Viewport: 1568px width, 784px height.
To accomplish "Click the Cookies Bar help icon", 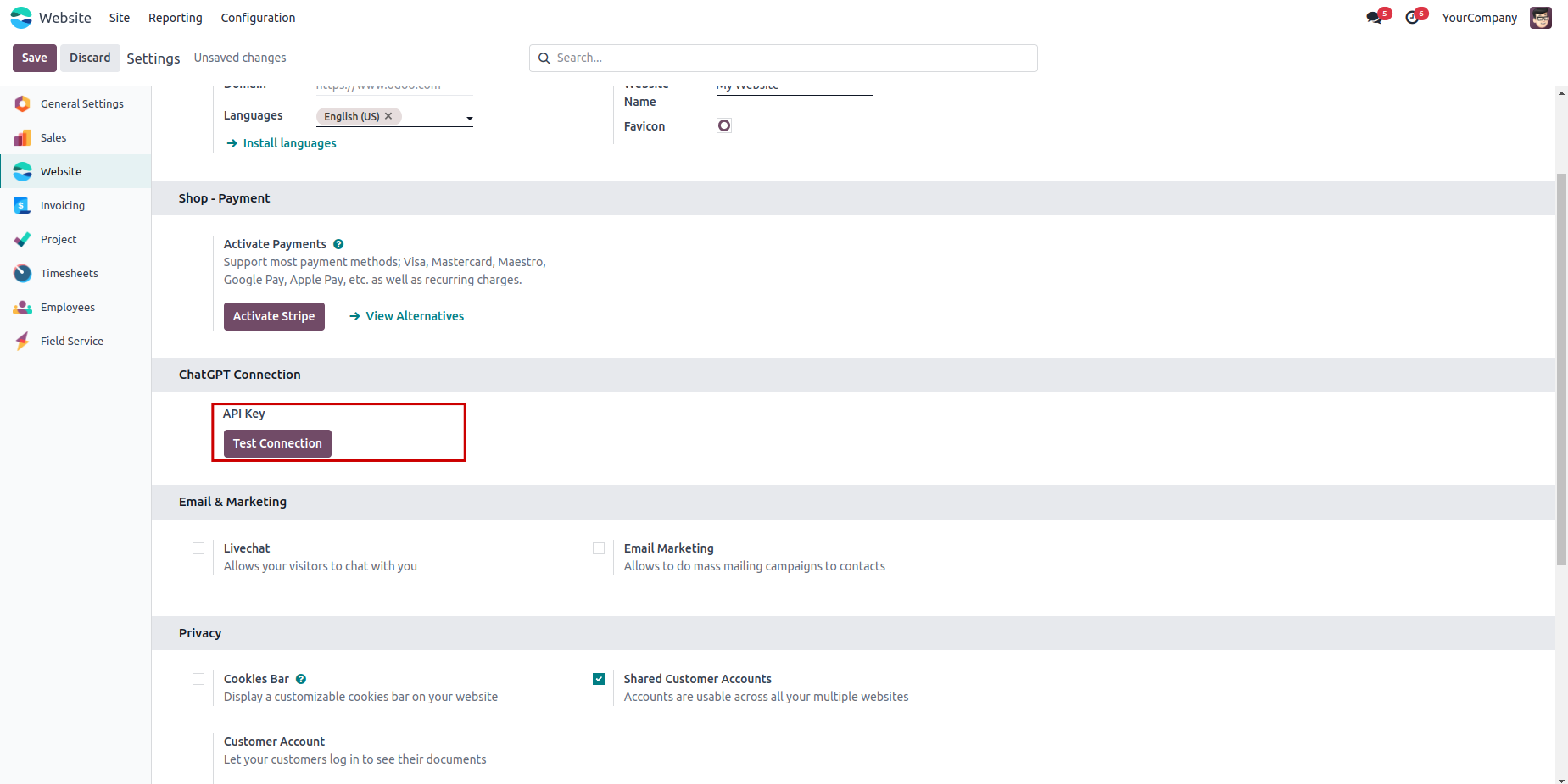I will pyautogui.click(x=301, y=679).
